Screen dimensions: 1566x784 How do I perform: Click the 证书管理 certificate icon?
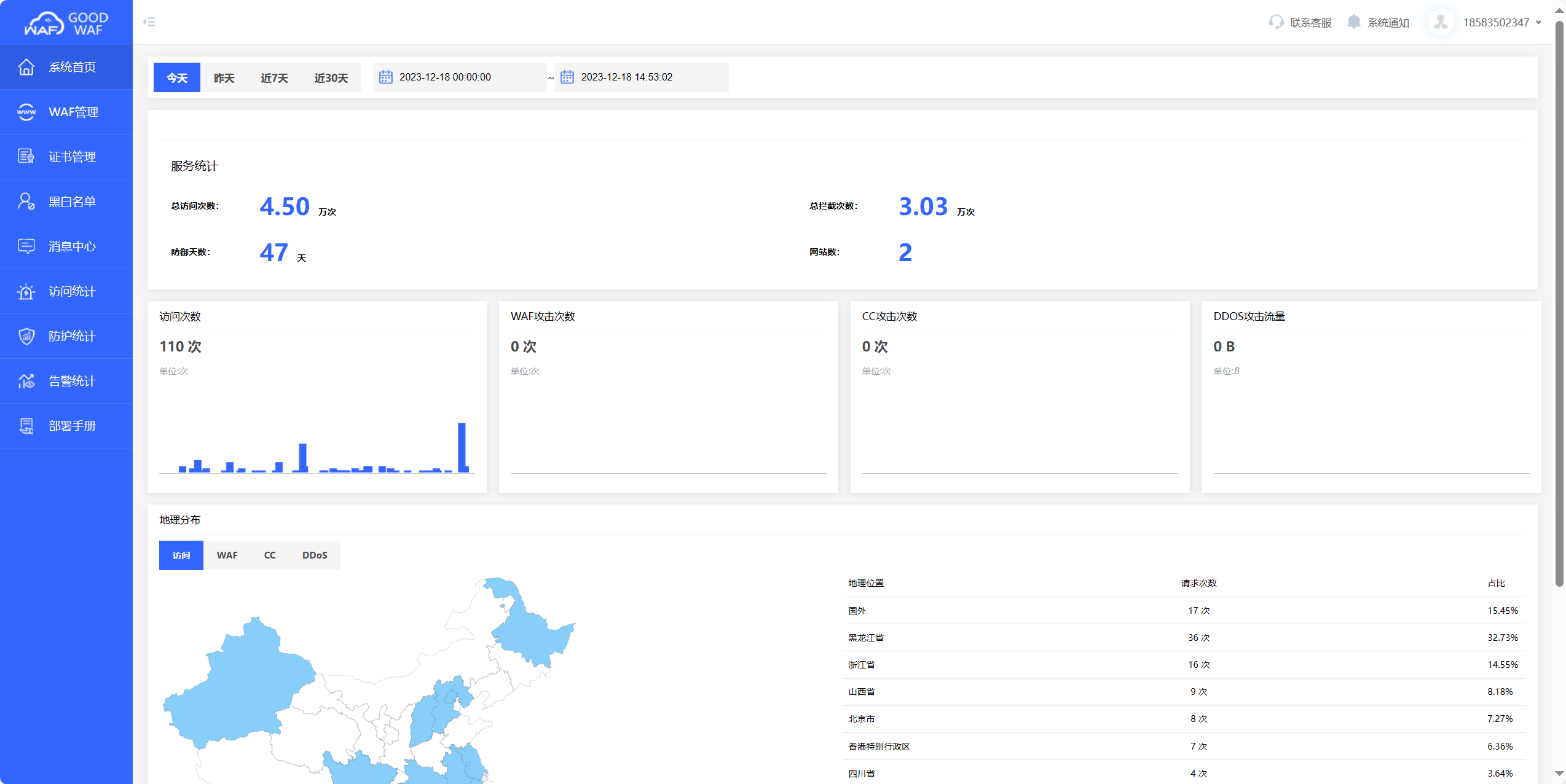[x=26, y=157]
